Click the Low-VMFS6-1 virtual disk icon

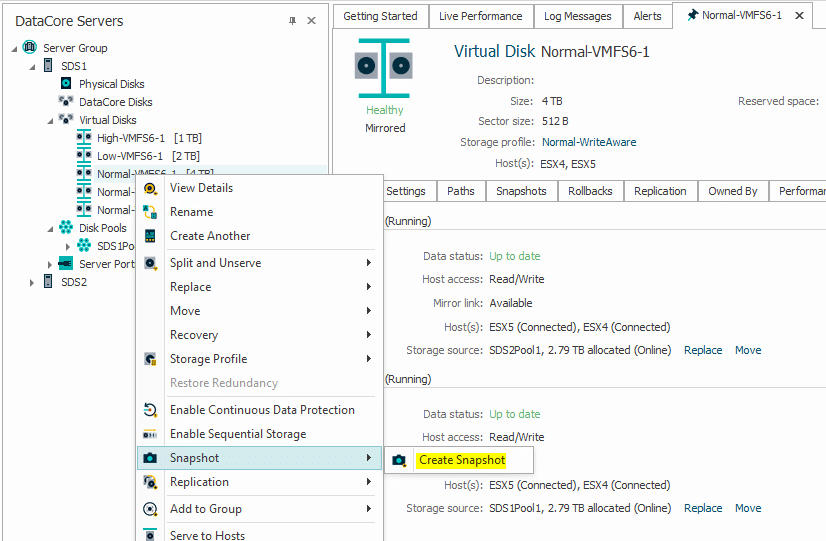[84, 155]
